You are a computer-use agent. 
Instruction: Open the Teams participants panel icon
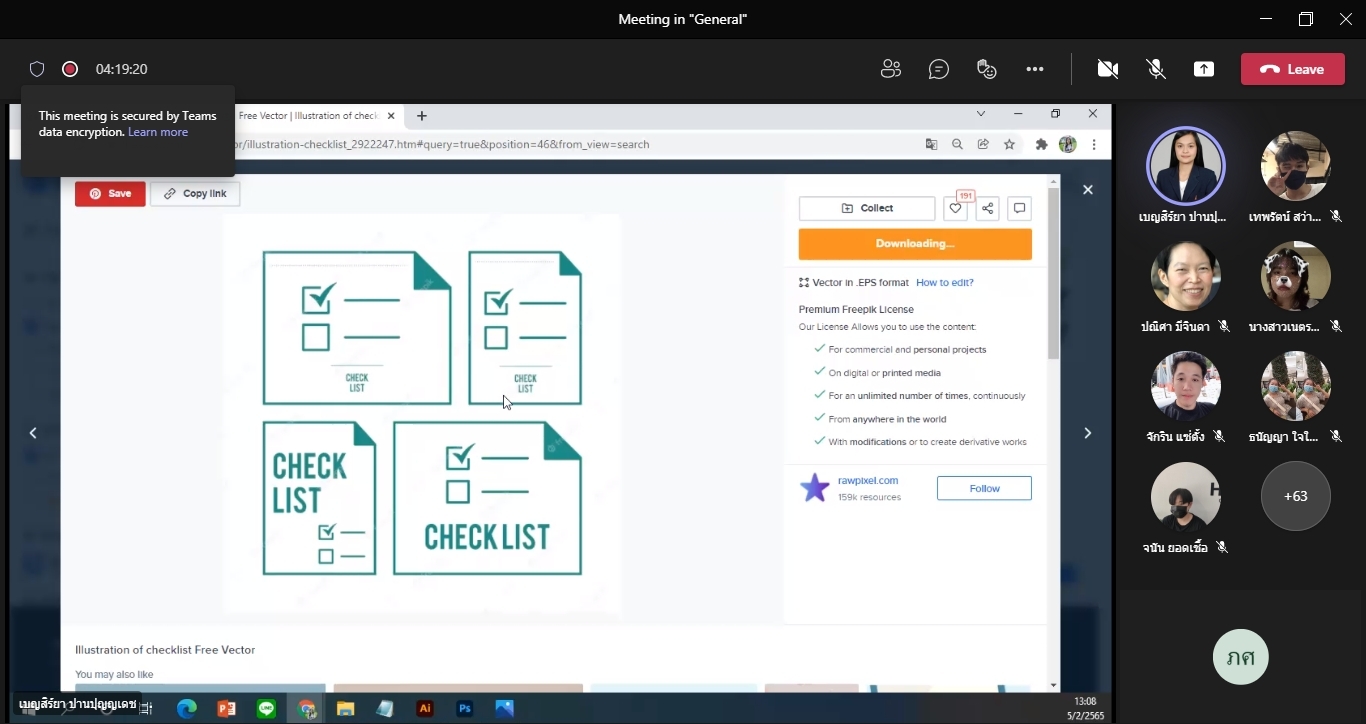890,69
